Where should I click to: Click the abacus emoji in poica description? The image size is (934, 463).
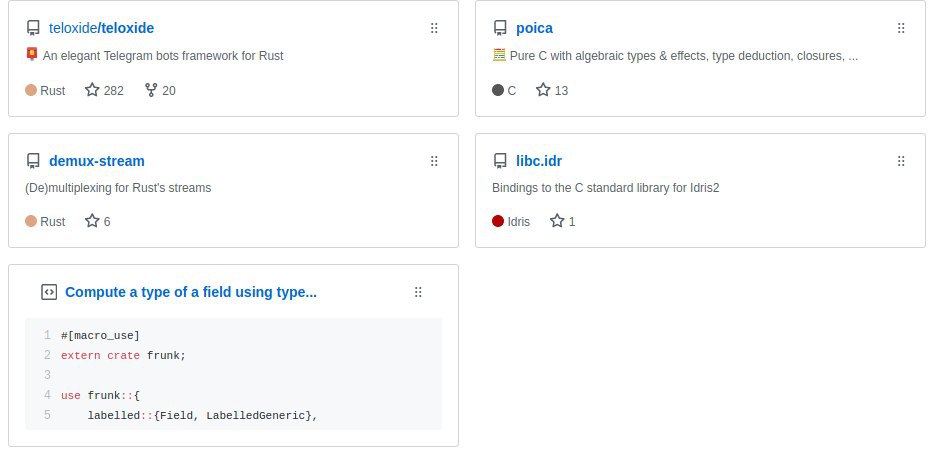click(x=499, y=55)
